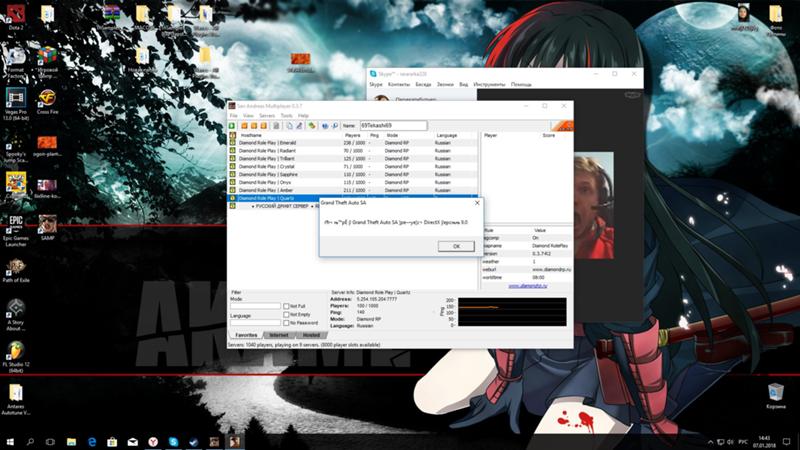Open the Recycle Bin on desktop

pyautogui.click(x=776, y=396)
